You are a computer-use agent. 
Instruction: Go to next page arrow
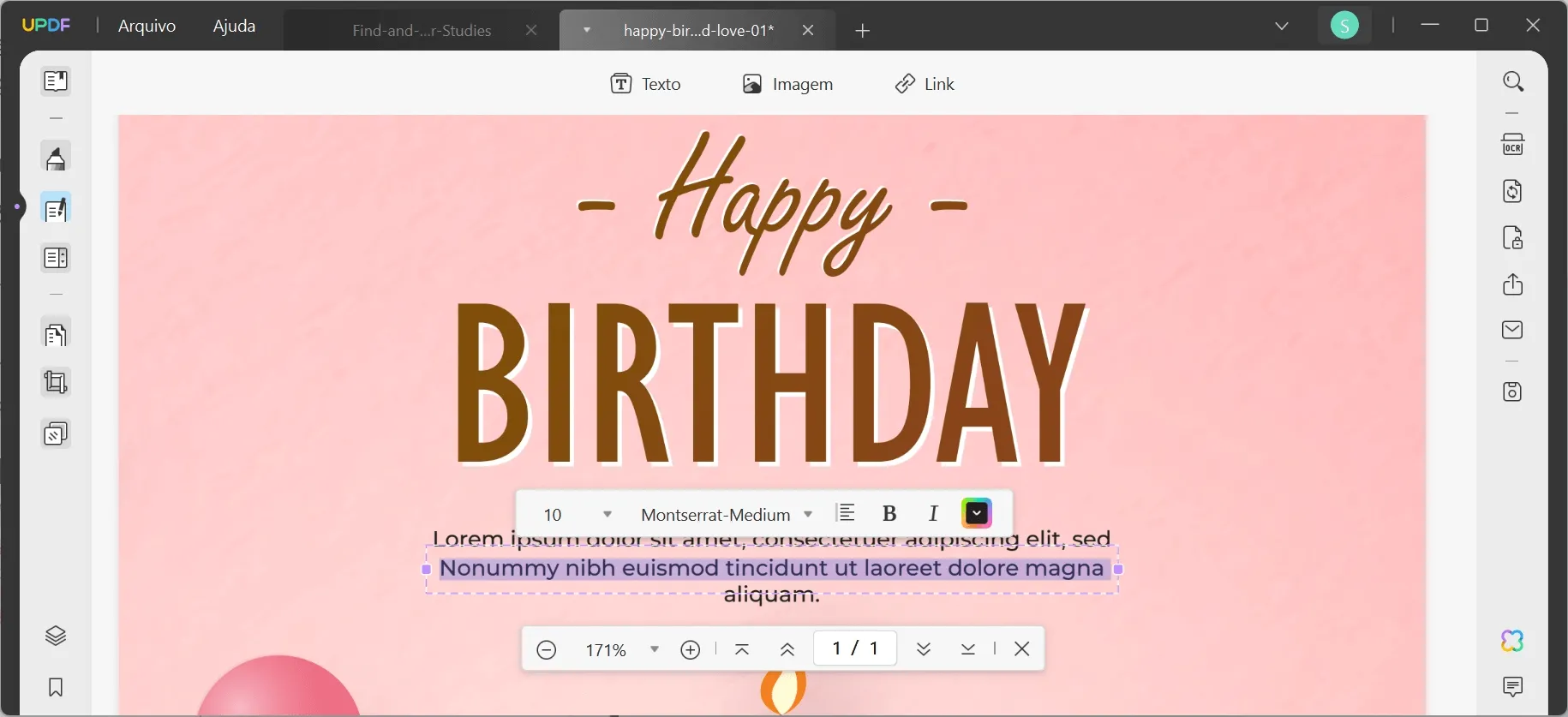click(924, 649)
